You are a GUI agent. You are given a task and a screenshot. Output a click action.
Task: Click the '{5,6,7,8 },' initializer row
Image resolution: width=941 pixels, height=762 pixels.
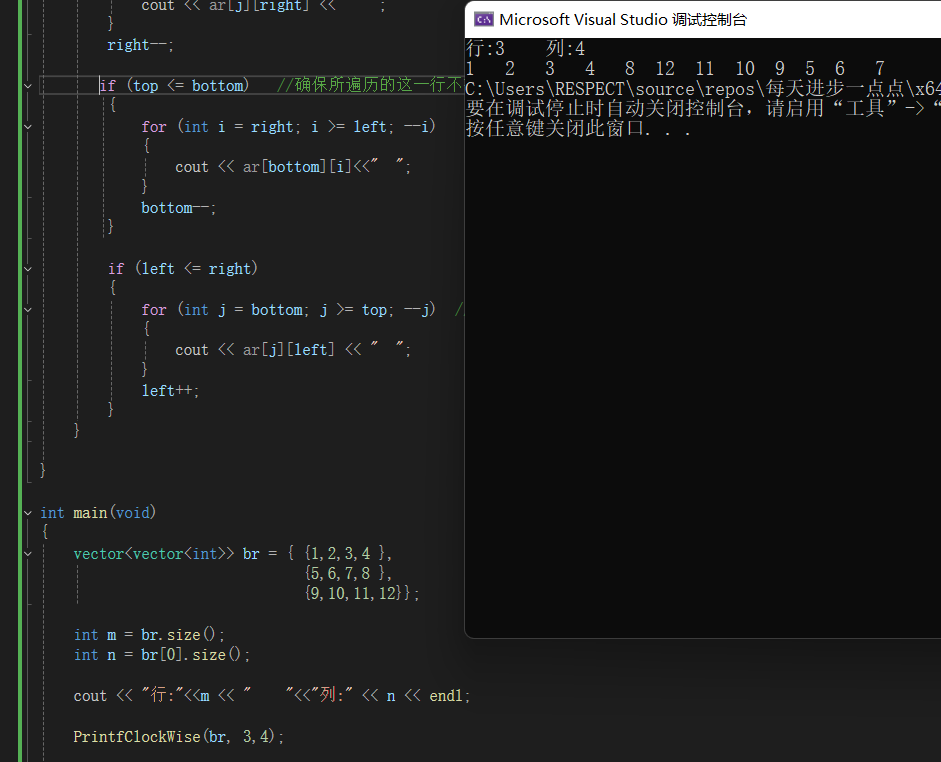pyautogui.click(x=348, y=573)
